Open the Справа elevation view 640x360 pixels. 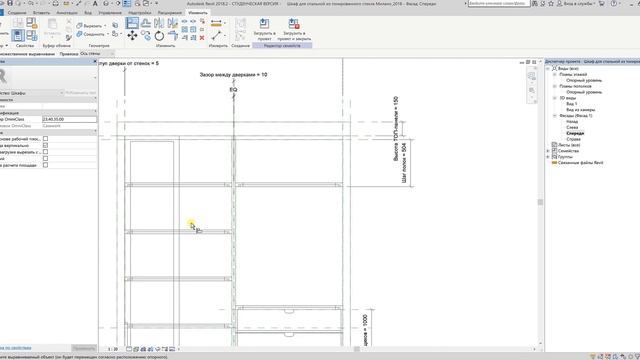point(573,139)
